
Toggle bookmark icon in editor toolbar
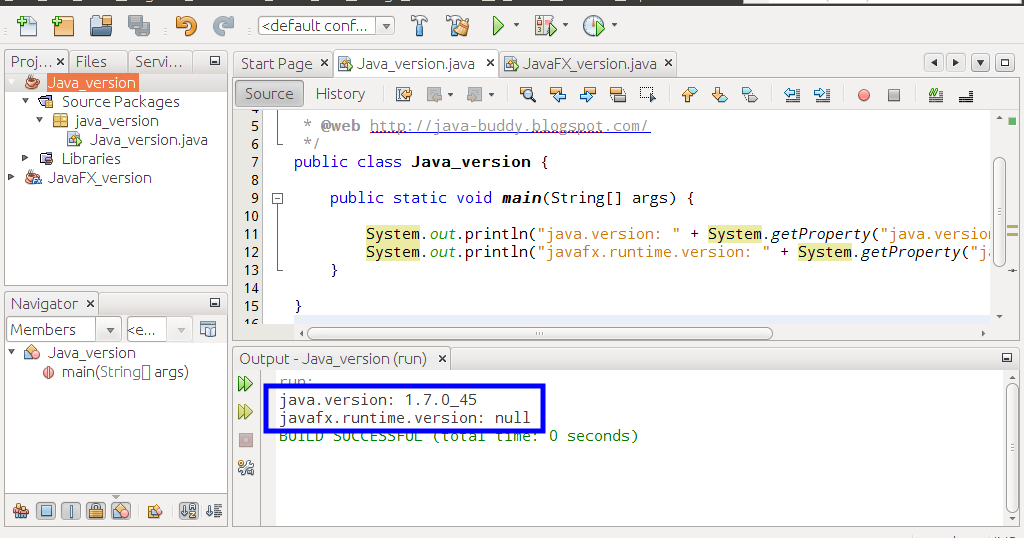(x=750, y=95)
